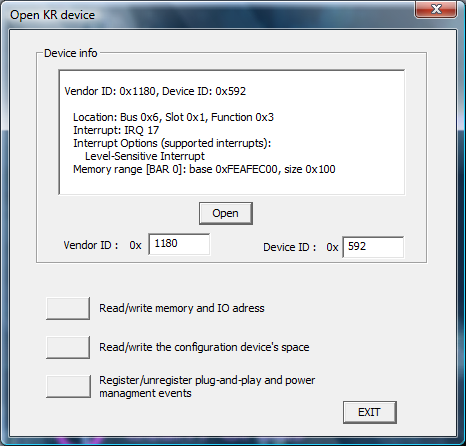Click the EXIT button
This screenshot has width=466, height=446.
click(370, 412)
